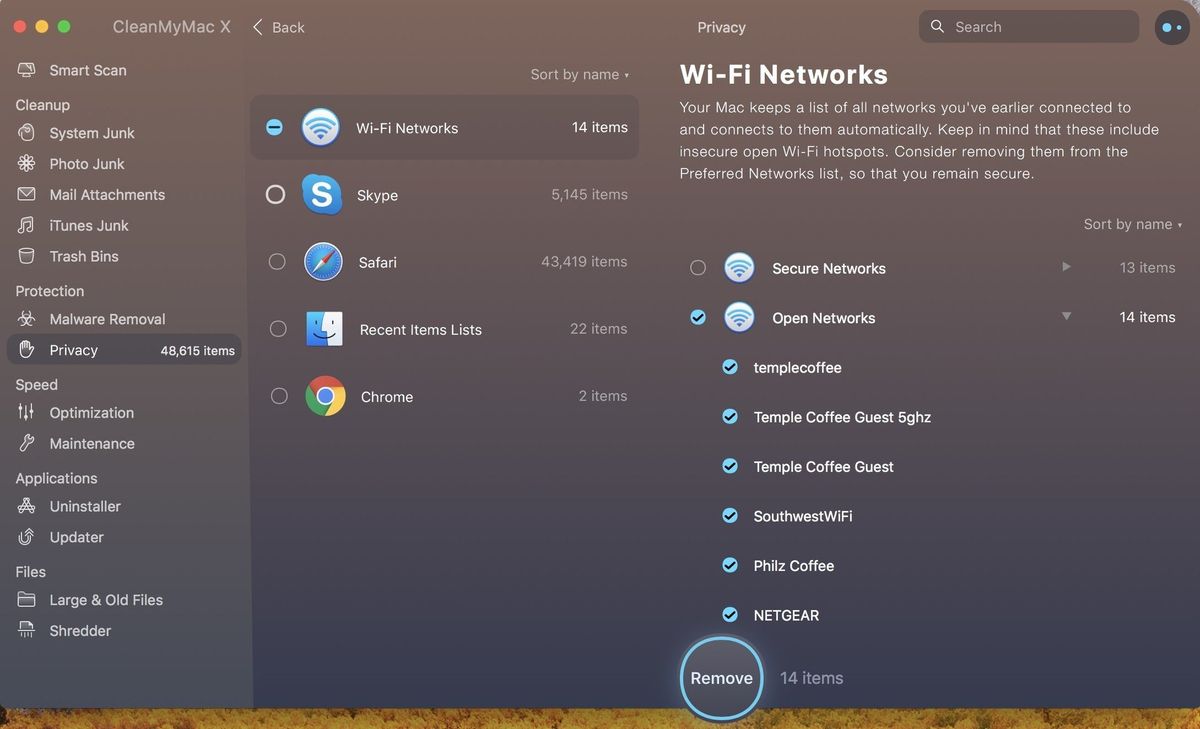Click the Maintenance label in sidebar
This screenshot has height=729, width=1200.
(92, 443)
